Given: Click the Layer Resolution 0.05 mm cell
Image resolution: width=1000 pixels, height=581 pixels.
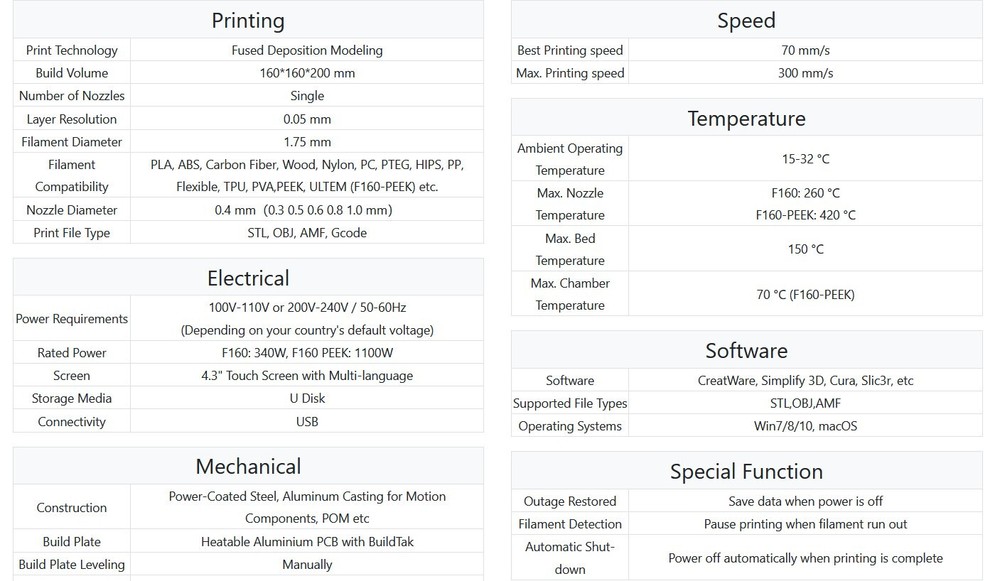Looking at the screenshot, I should click(x=307, y=119).
